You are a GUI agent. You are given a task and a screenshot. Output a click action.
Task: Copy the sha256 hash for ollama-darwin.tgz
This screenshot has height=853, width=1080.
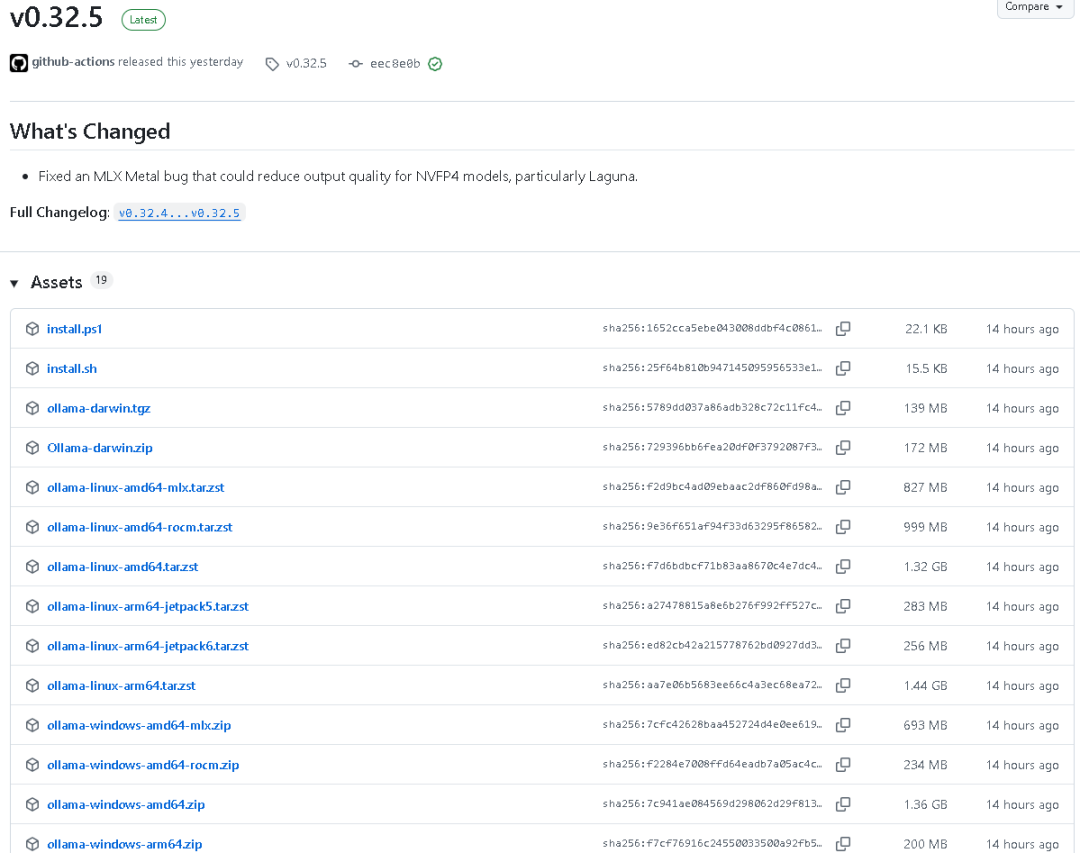coord(842,408)
